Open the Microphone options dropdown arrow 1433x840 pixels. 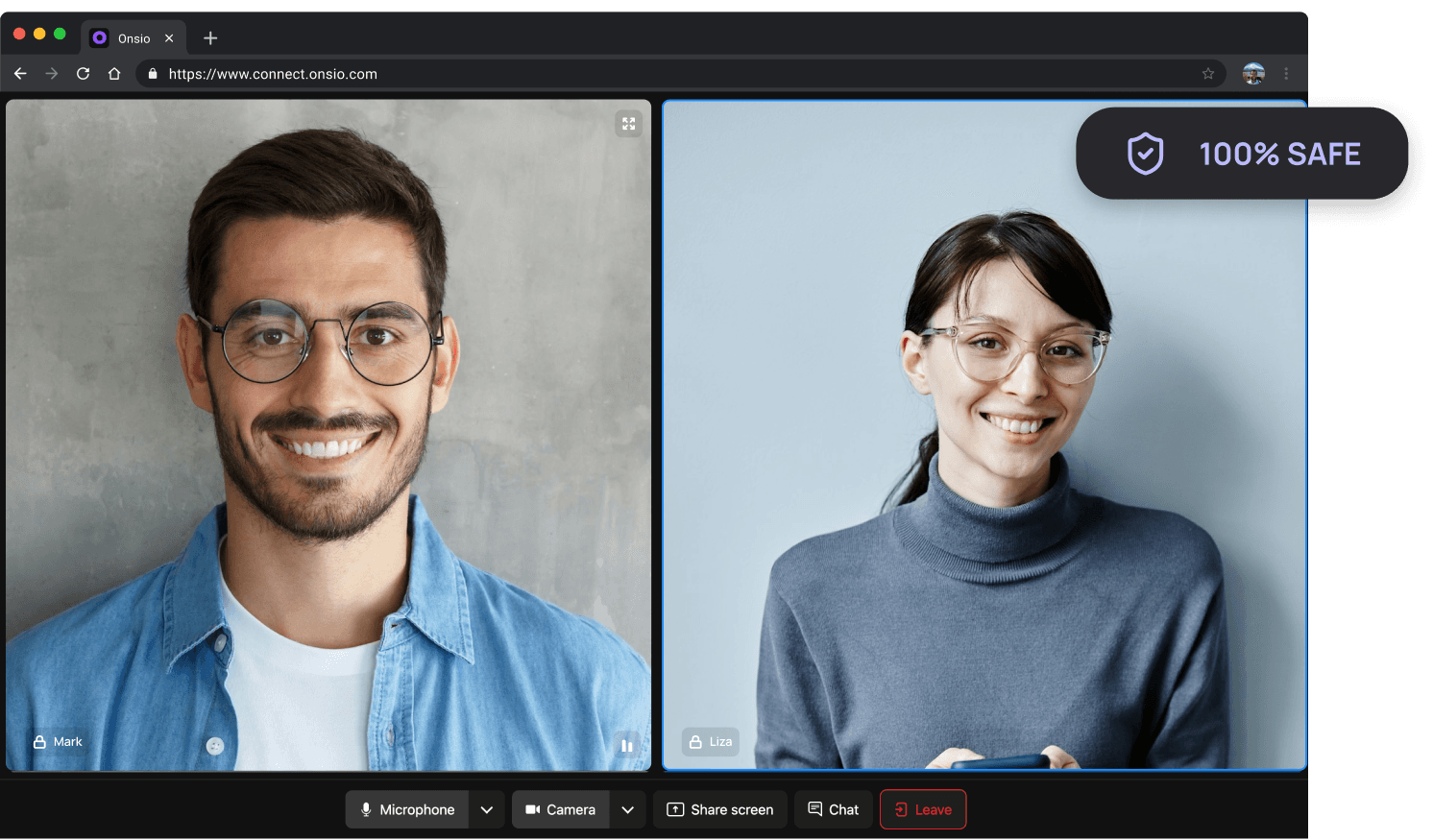click(x=487, y=809)
